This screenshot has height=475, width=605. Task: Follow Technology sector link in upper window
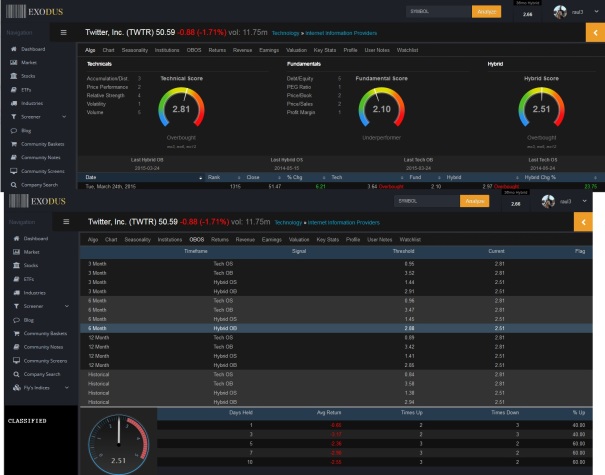pyautogui.click(x=286, y=33)
